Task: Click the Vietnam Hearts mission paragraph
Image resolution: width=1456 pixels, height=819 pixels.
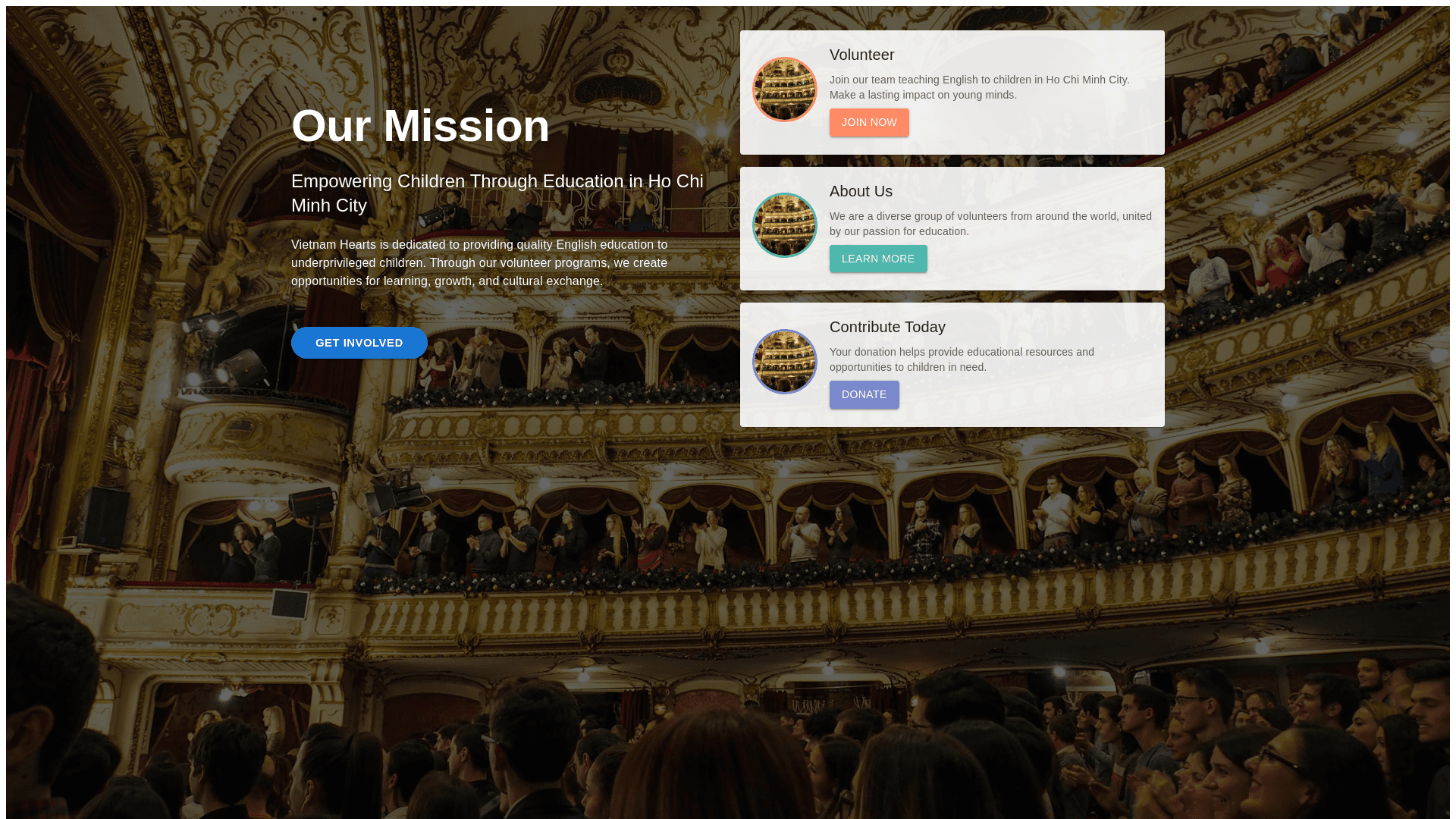Action: [479, 263]
